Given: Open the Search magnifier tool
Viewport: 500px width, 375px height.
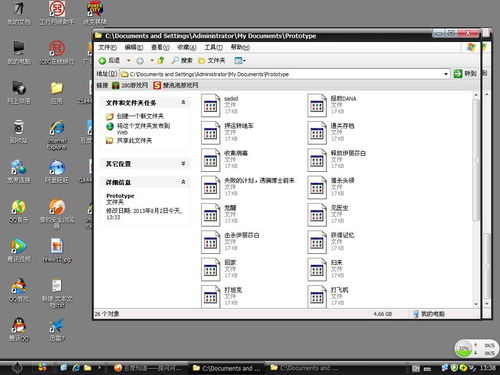Looking at the screenshot, I should (182, 60).
